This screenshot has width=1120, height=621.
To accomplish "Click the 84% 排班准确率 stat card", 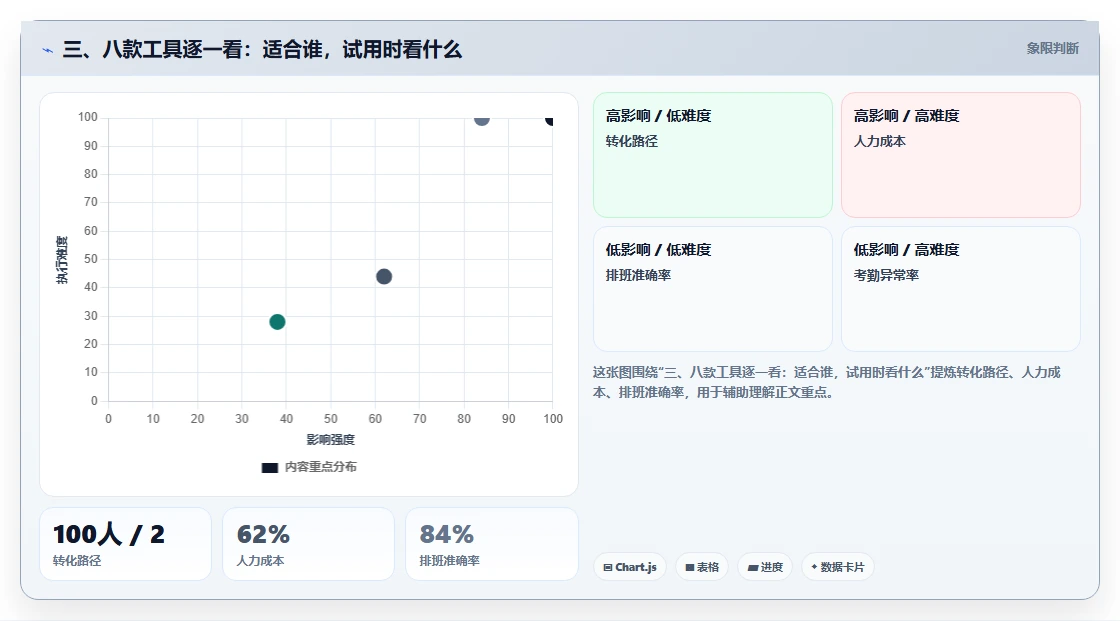I will (491, 544).
